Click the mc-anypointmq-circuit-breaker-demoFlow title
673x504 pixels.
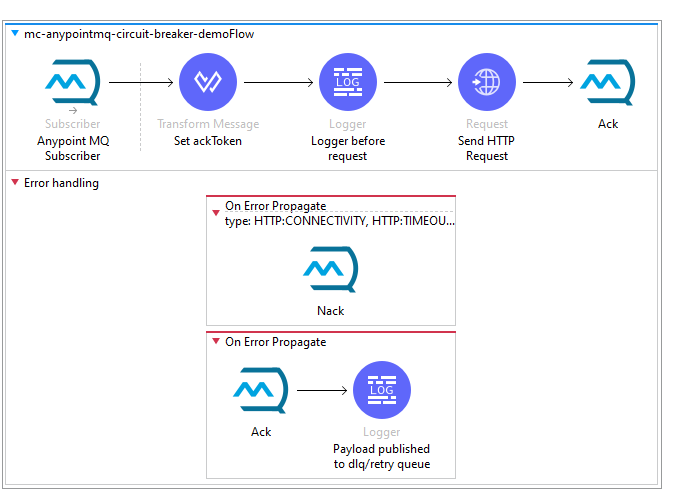[x=139, y=34]
